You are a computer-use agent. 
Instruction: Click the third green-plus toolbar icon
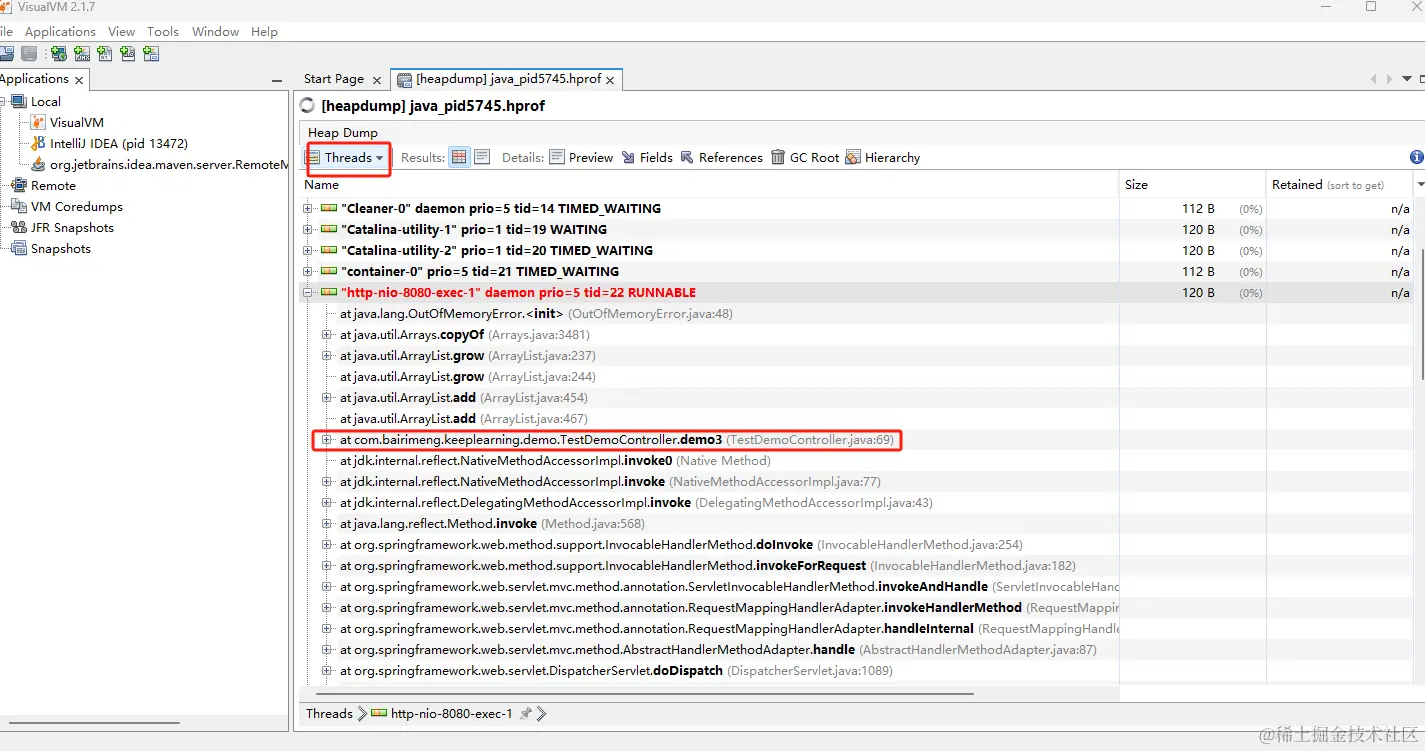click(104, 54)
